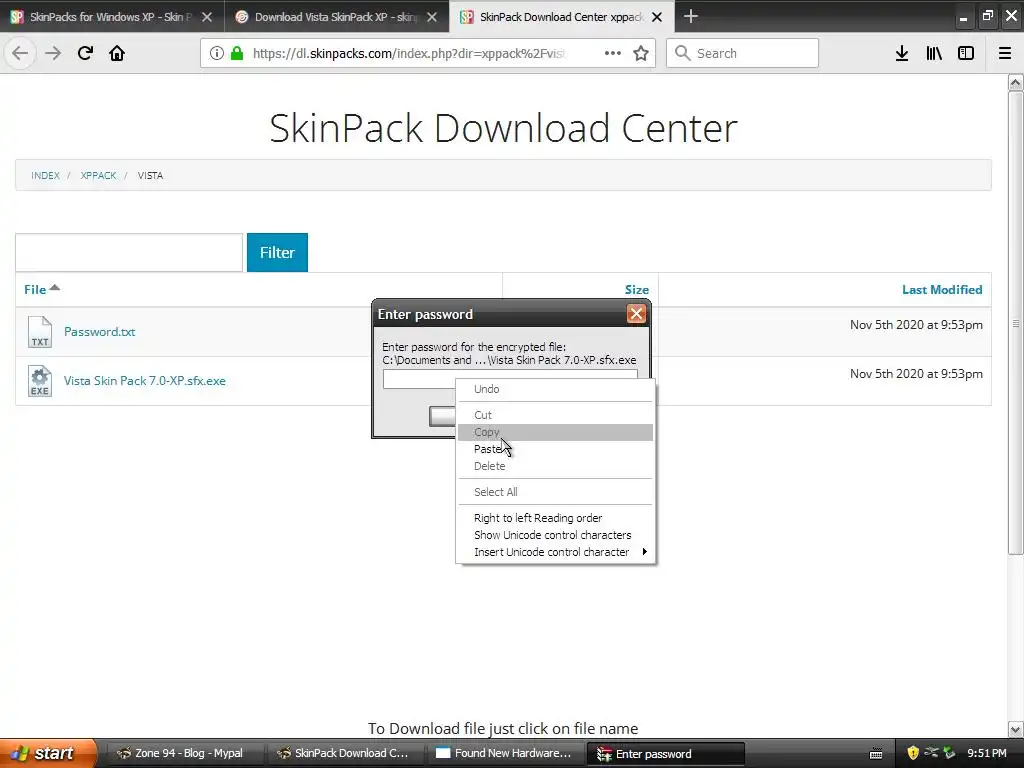Open page actions three-dot menu

[613, 53]
